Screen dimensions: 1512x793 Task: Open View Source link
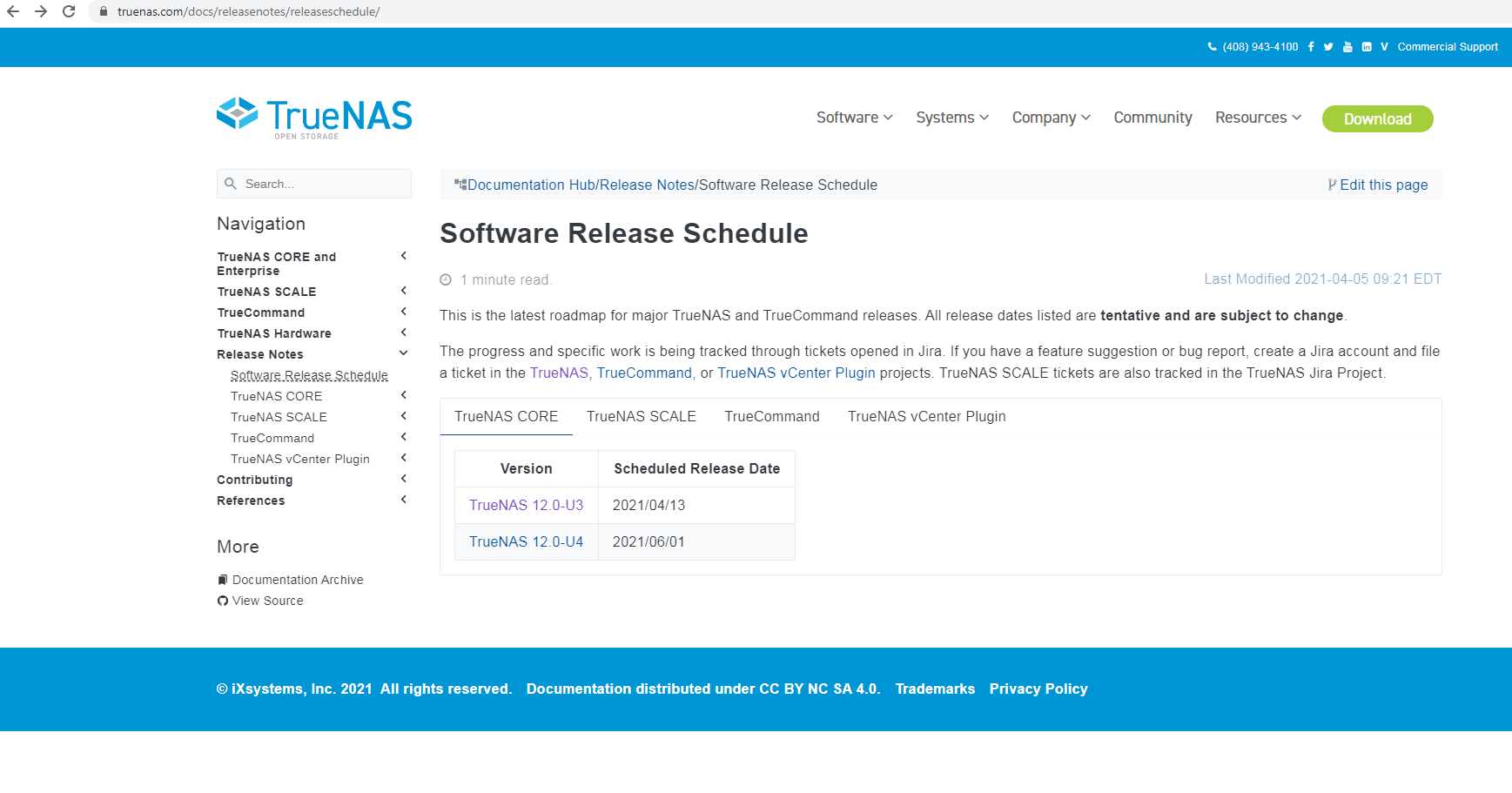click(x=268, y=601)
